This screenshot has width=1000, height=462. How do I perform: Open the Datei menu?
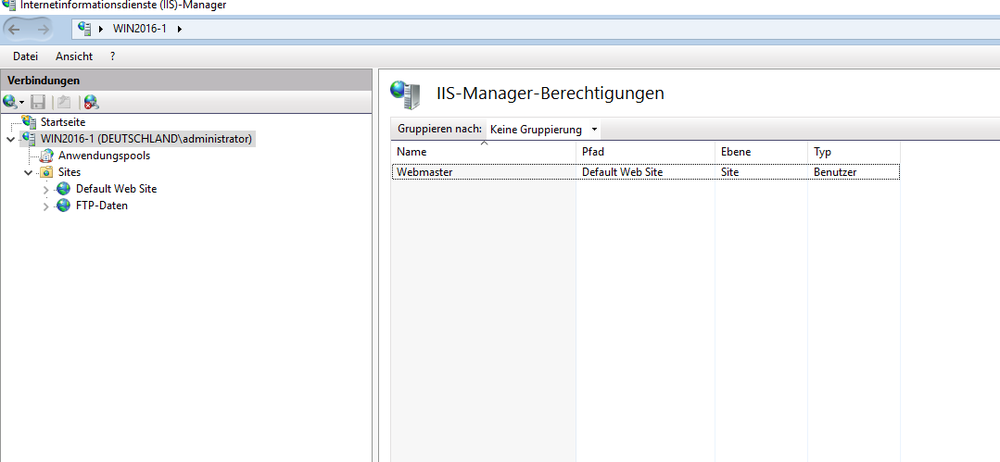[25, 57]
